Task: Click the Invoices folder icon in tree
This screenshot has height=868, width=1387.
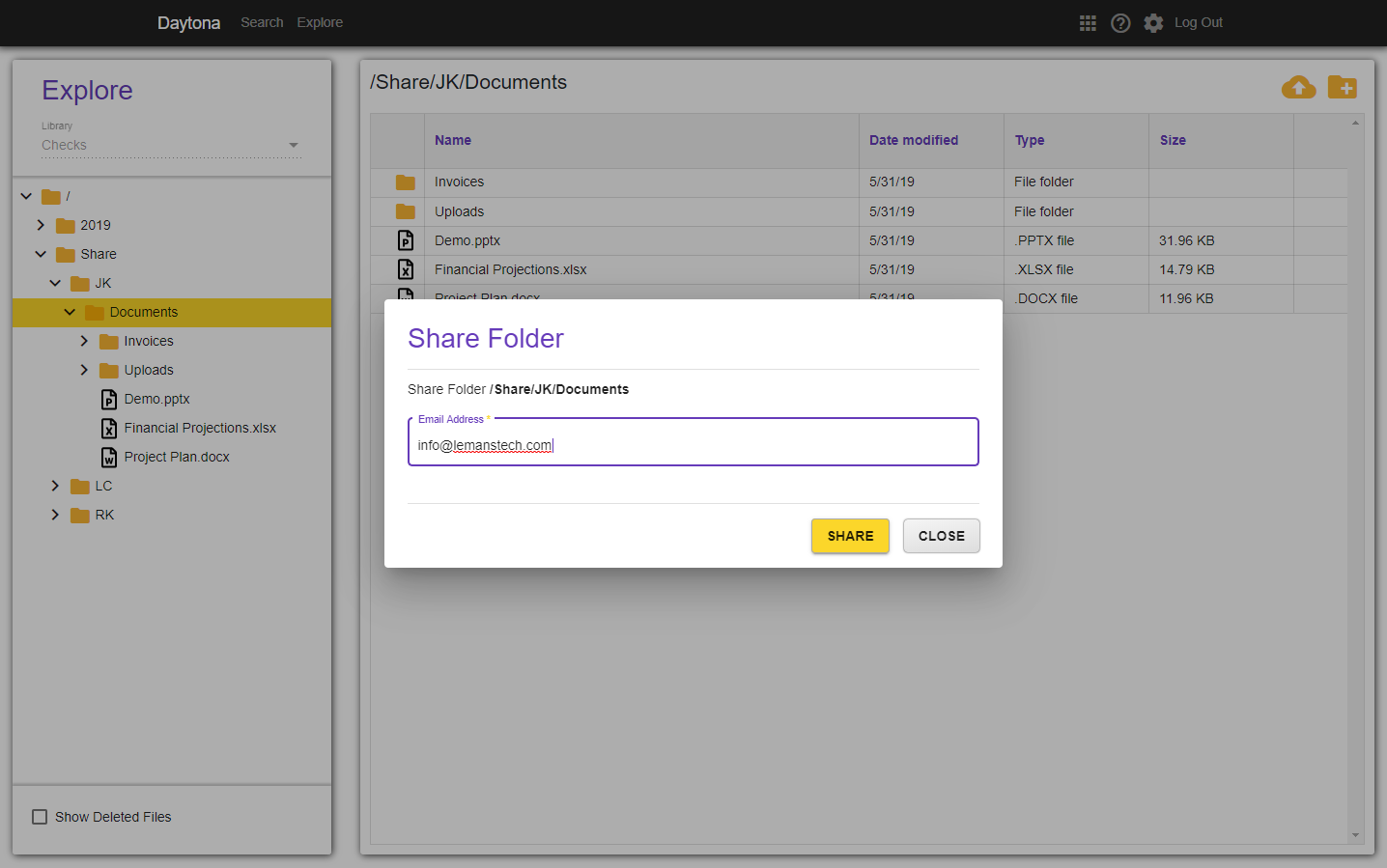Action: (109, 342)
